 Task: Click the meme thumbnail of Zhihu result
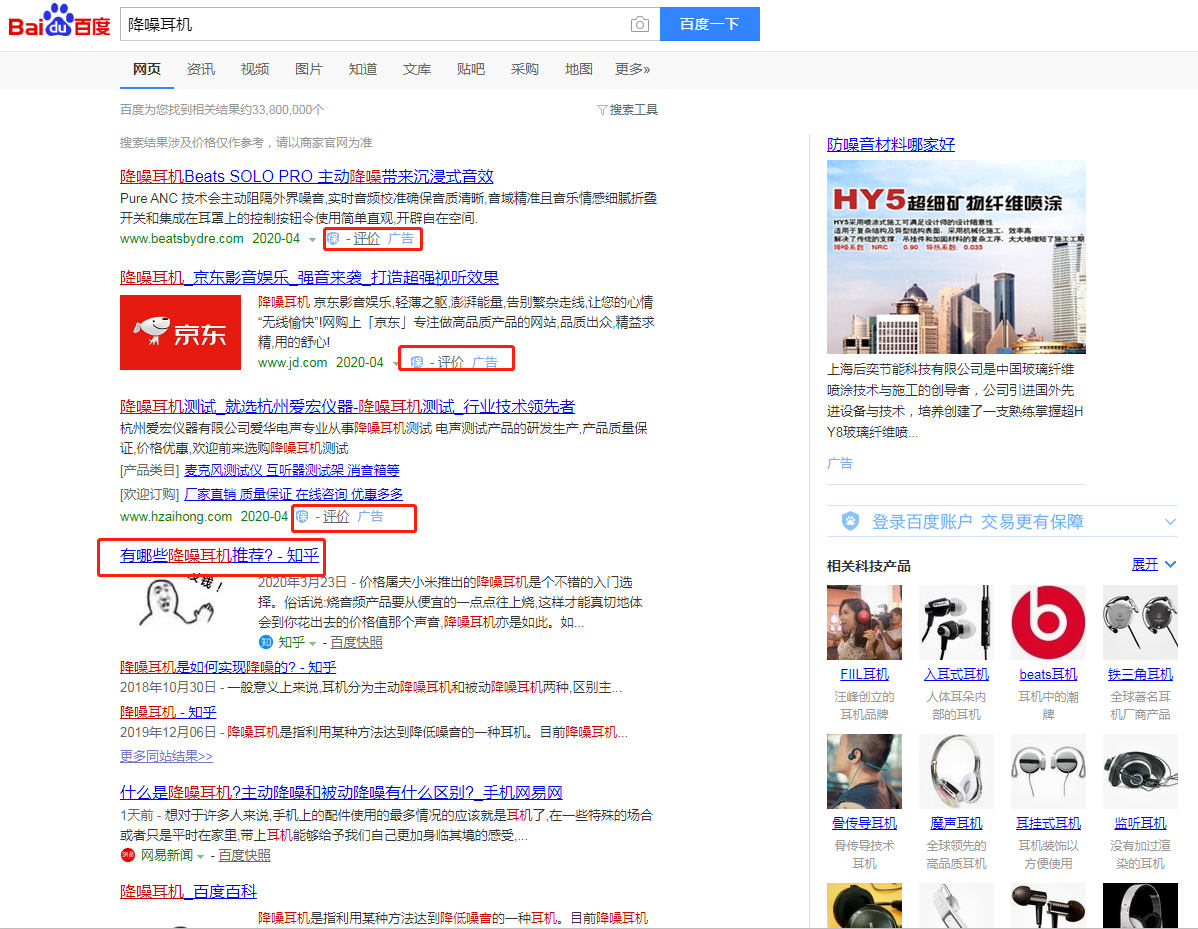point(180,602)
